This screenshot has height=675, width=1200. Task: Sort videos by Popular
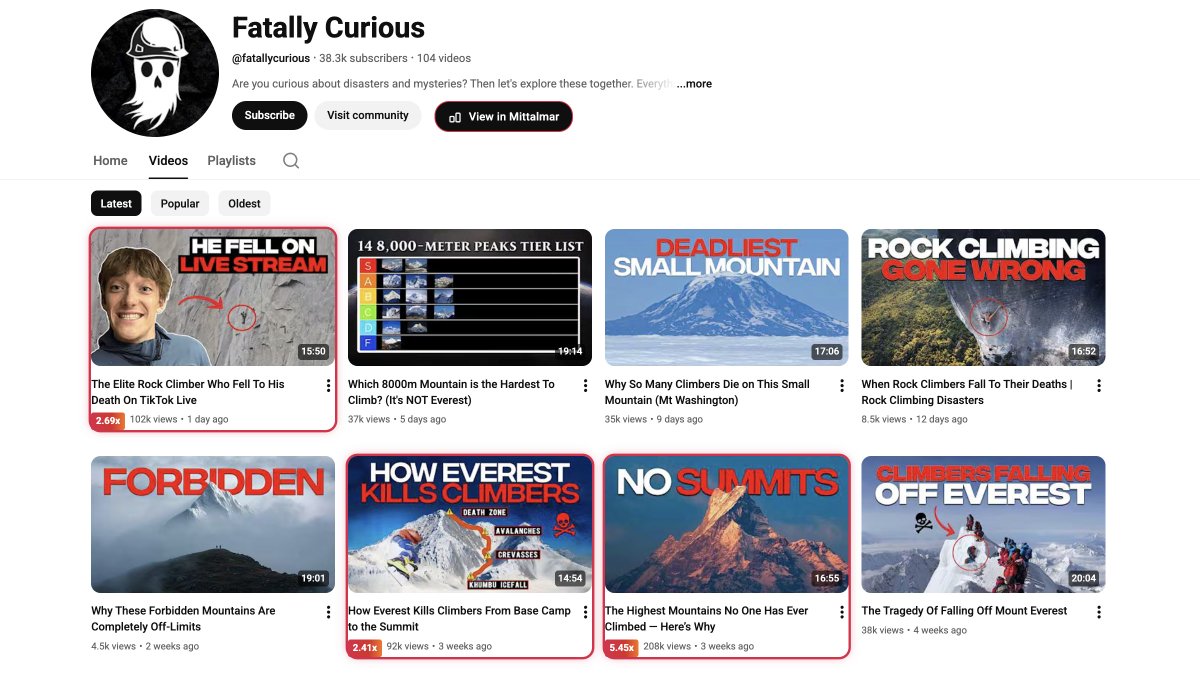click(x=180, y=204)
